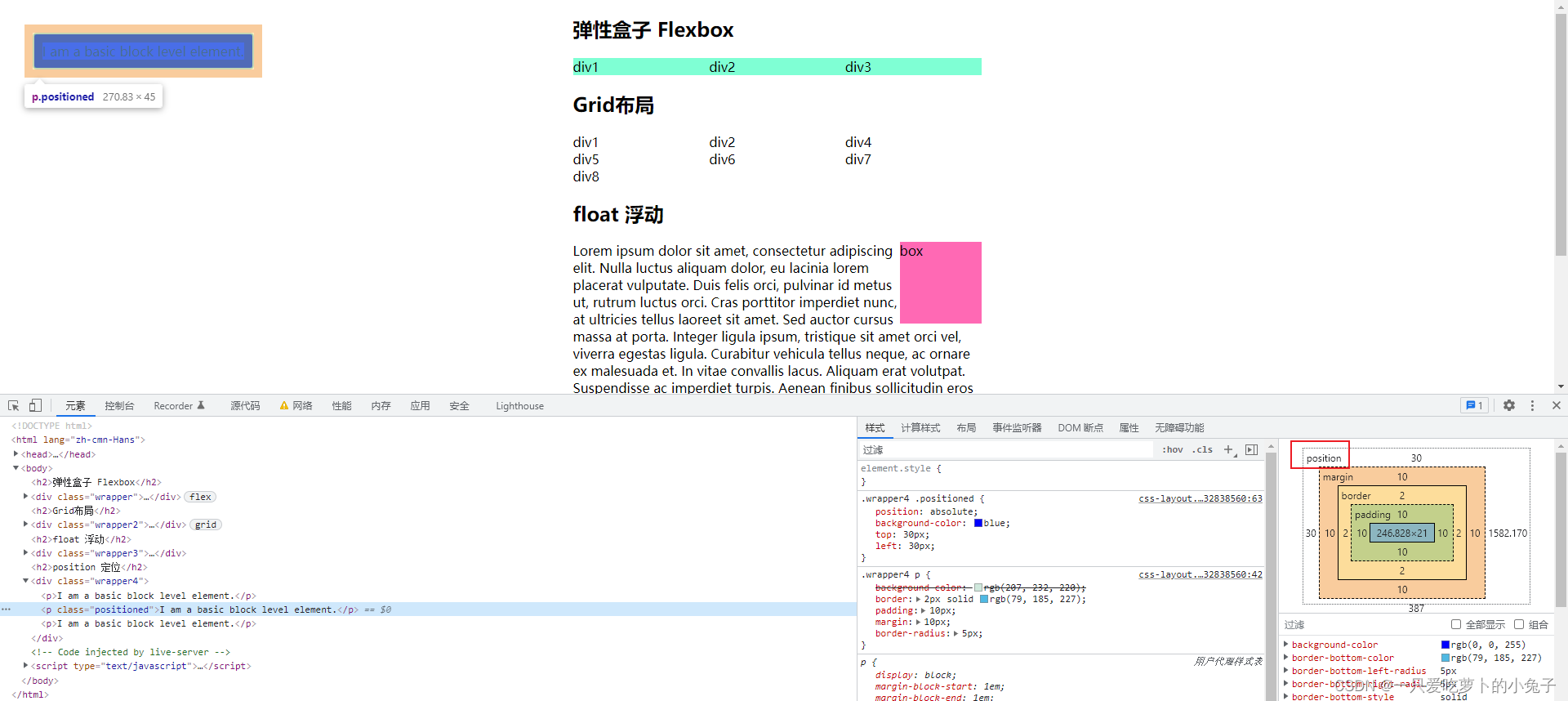Select the 事件监听器 Event Listeners sub-tab
The height and width of the screenshot is (701, 1568).
click(x=1017, y=427)
